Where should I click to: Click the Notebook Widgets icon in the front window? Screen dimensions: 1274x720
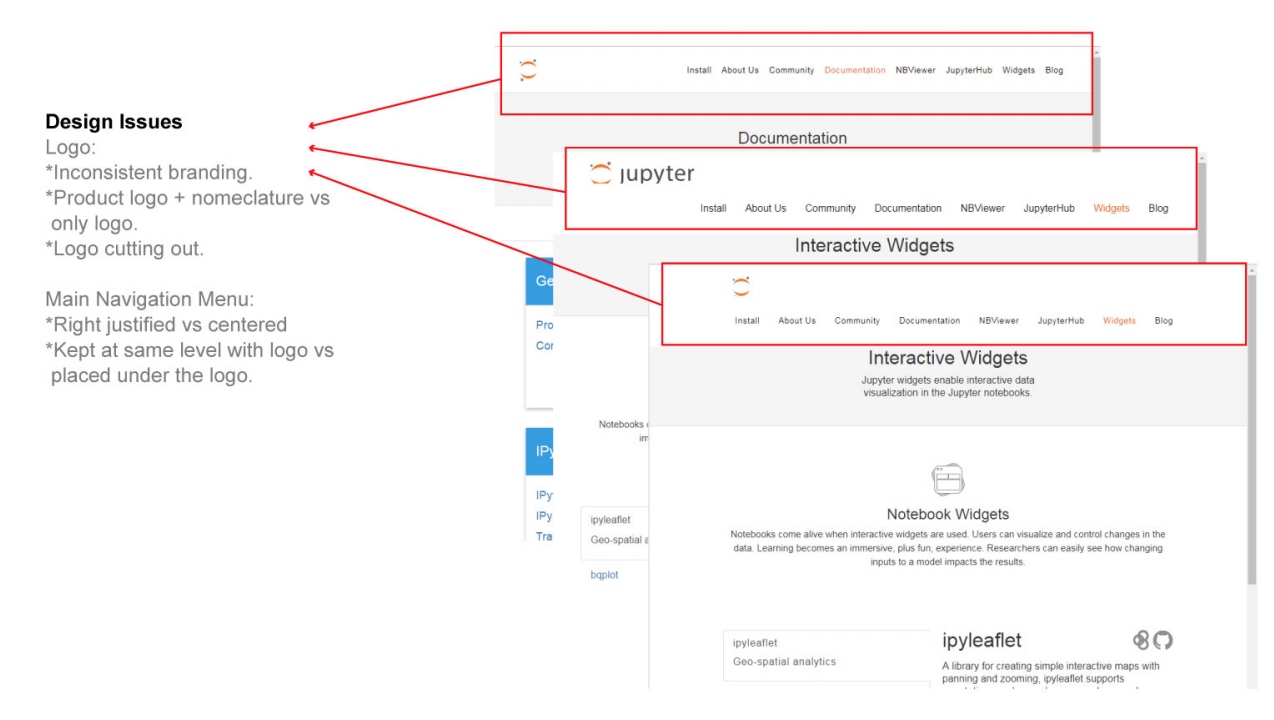click(x=948, y=480)
